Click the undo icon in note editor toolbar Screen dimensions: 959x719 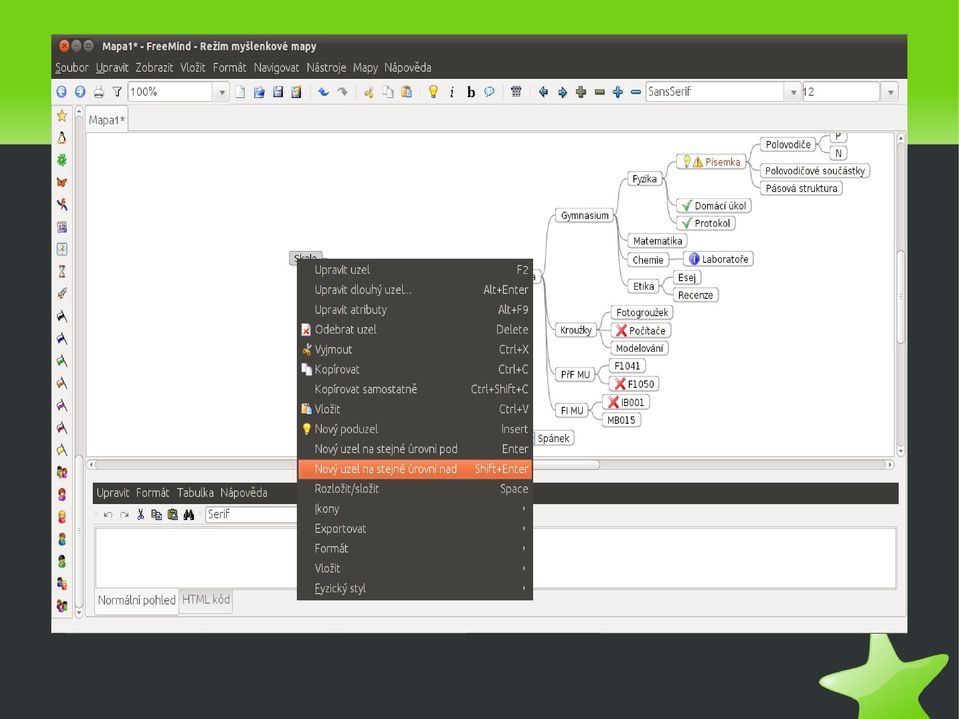[108, 514]
